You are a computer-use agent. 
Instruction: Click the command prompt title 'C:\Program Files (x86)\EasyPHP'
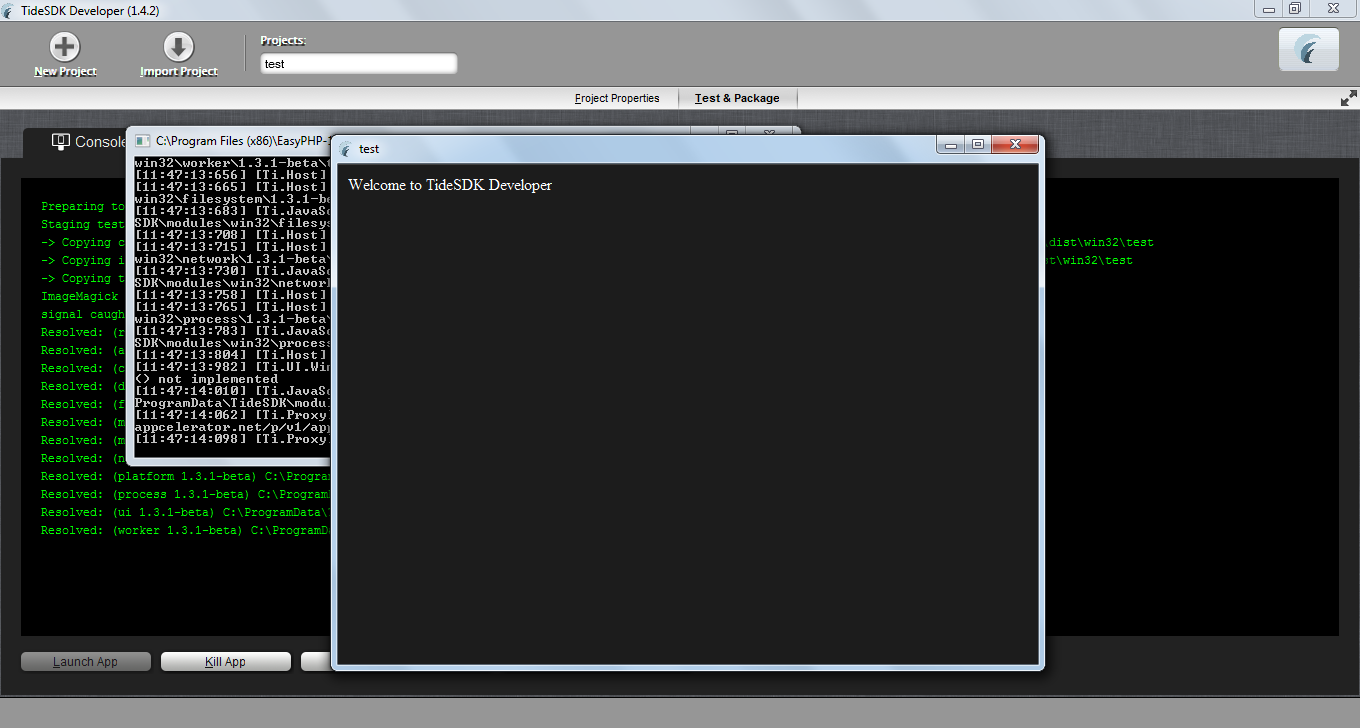(x=243, y=141)
